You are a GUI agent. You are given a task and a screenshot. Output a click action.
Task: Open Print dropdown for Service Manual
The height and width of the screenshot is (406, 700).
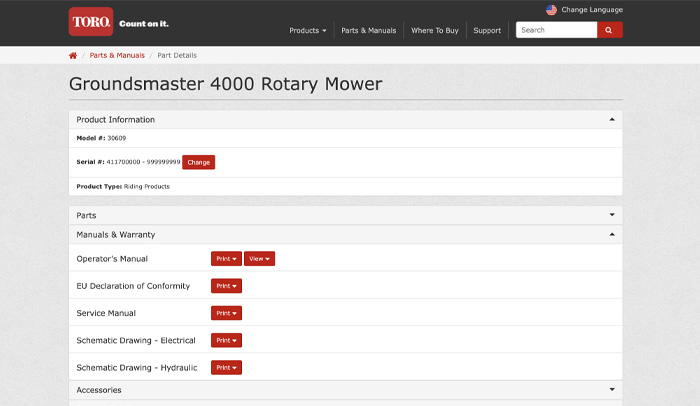point(226,313)
